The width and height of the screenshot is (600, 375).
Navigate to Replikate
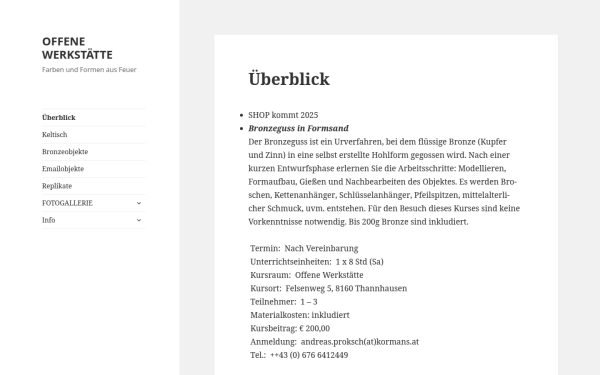pos(57,186)
